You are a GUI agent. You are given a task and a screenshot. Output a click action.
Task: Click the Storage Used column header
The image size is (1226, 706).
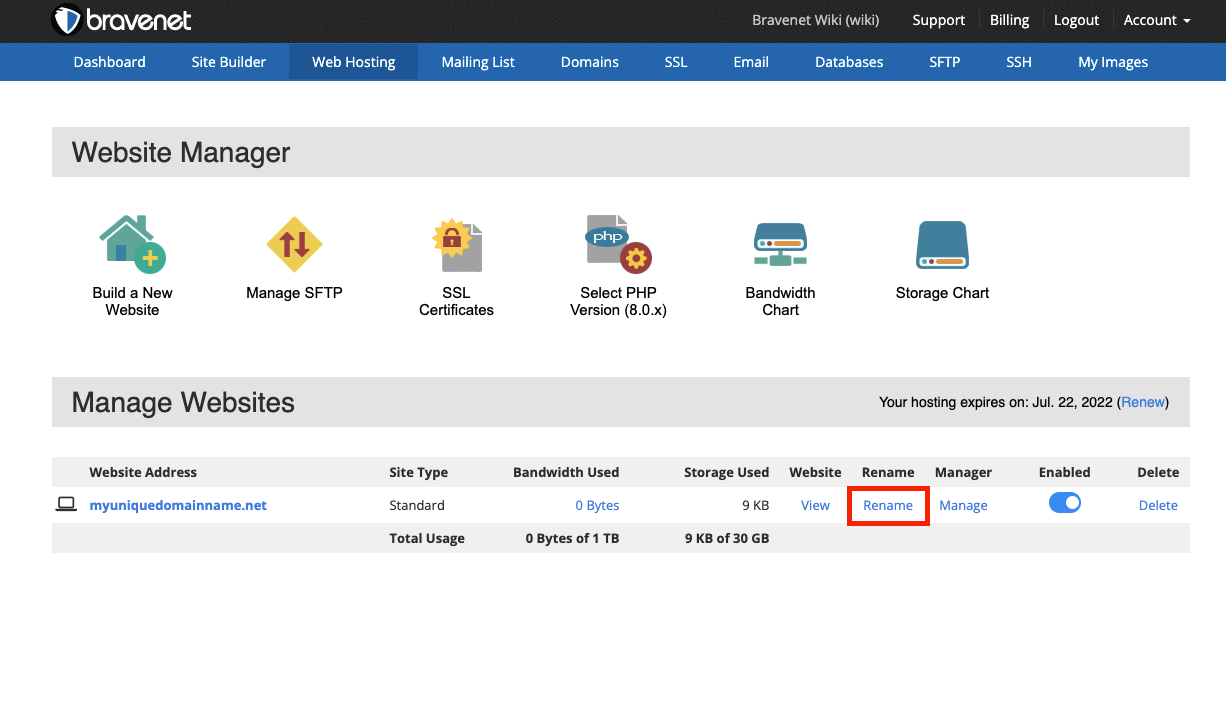[727, 472]
